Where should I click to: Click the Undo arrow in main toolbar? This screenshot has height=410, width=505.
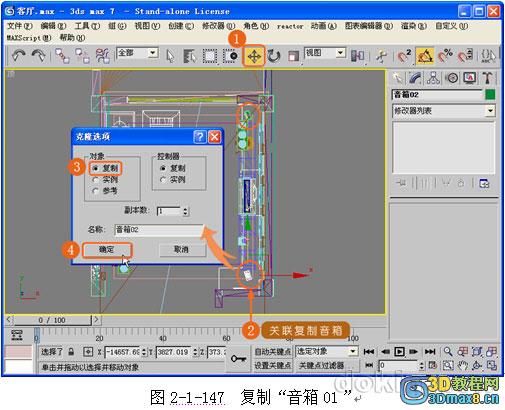(x=19, y=55)
